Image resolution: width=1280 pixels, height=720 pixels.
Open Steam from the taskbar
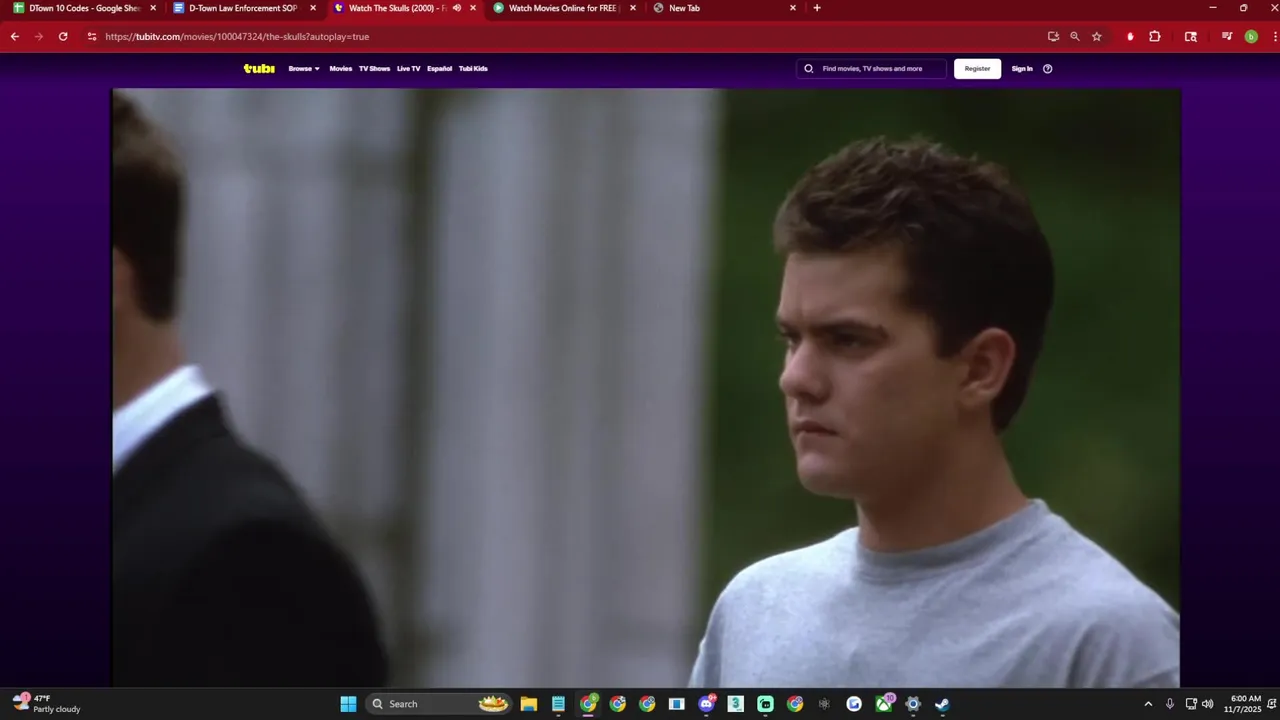click(942, 704)
